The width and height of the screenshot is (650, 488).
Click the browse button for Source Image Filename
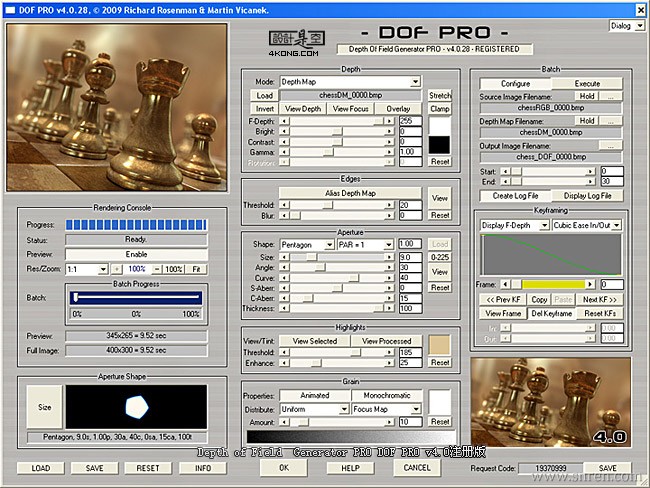609,96
